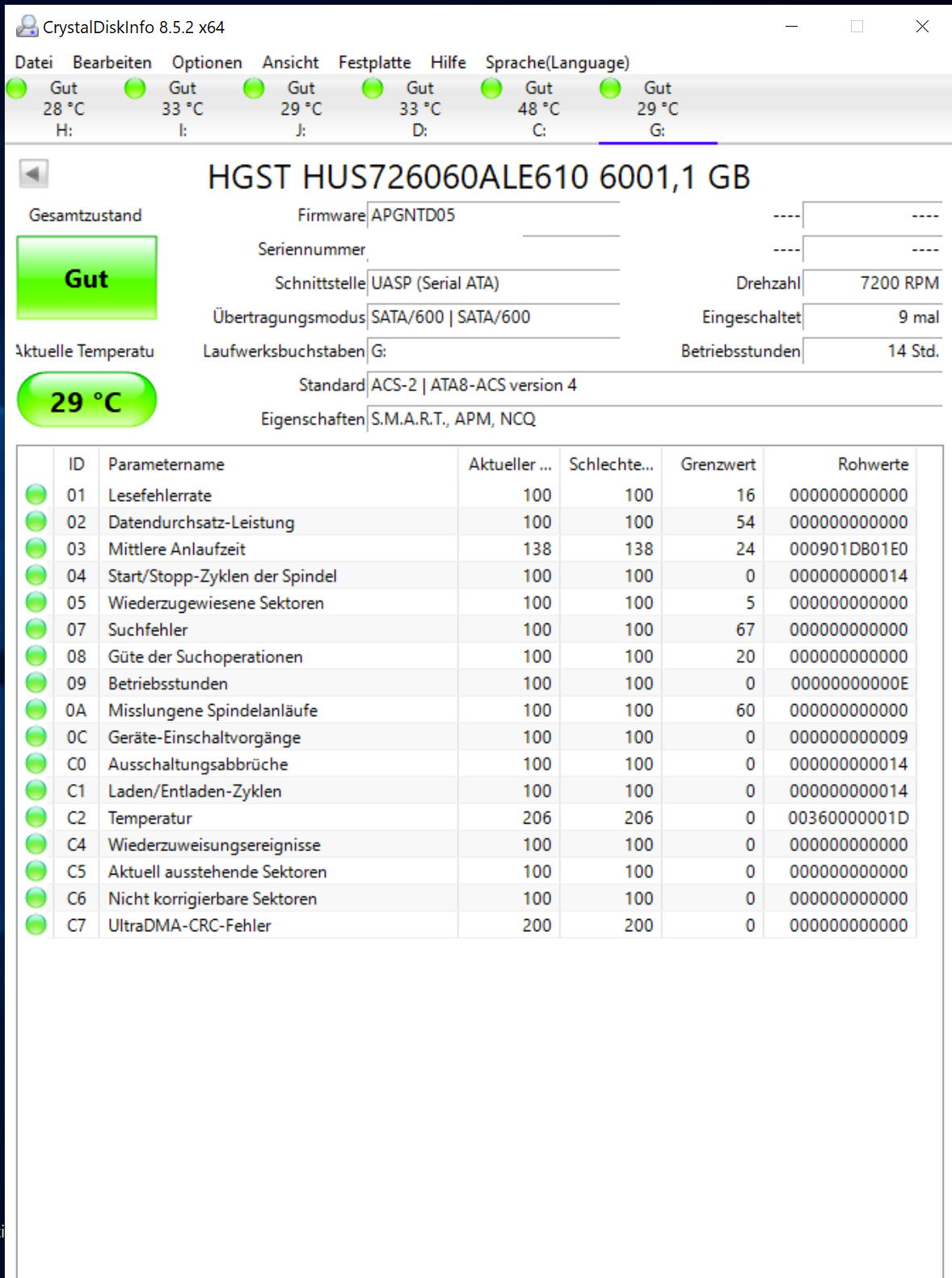Open the Optionen menu
The width and height of the screenshot is (952, 1278).
(207, 62)
